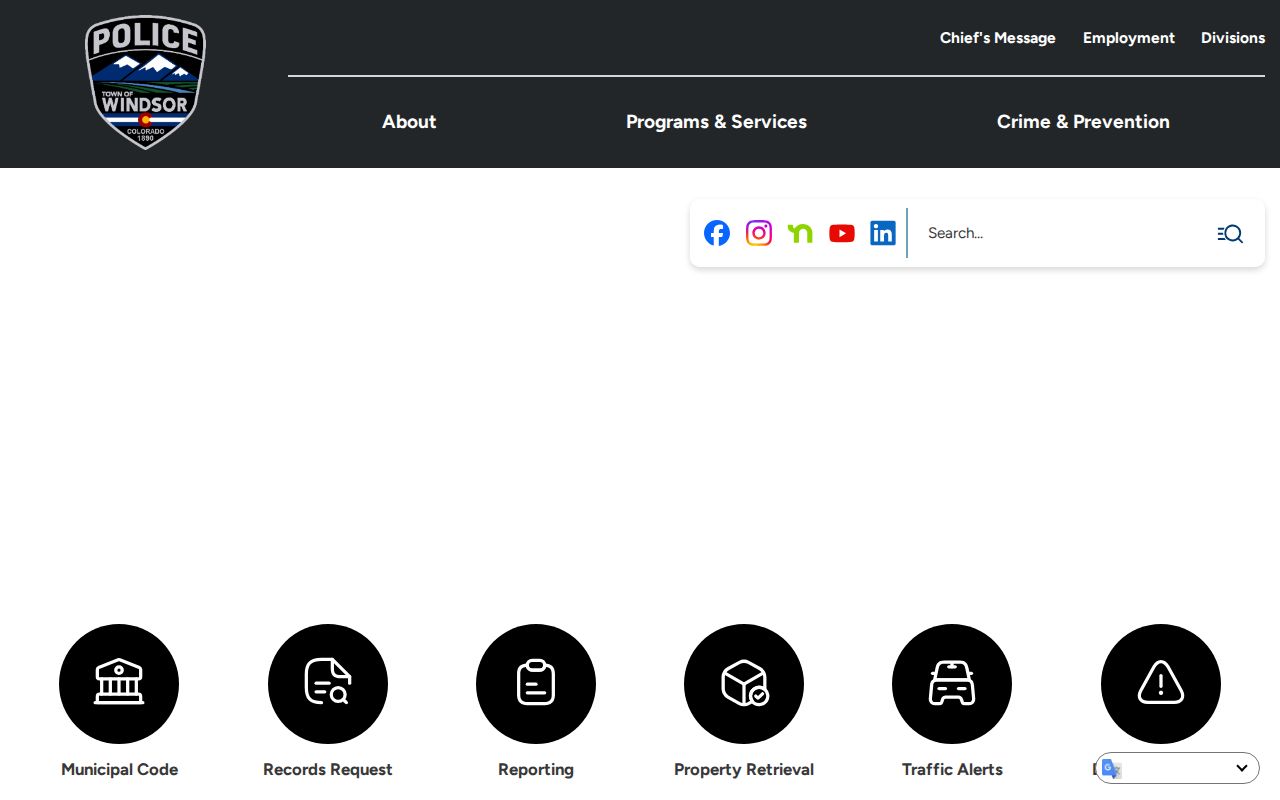Open the Municipal Code building icon

click(x=119, y=684)
